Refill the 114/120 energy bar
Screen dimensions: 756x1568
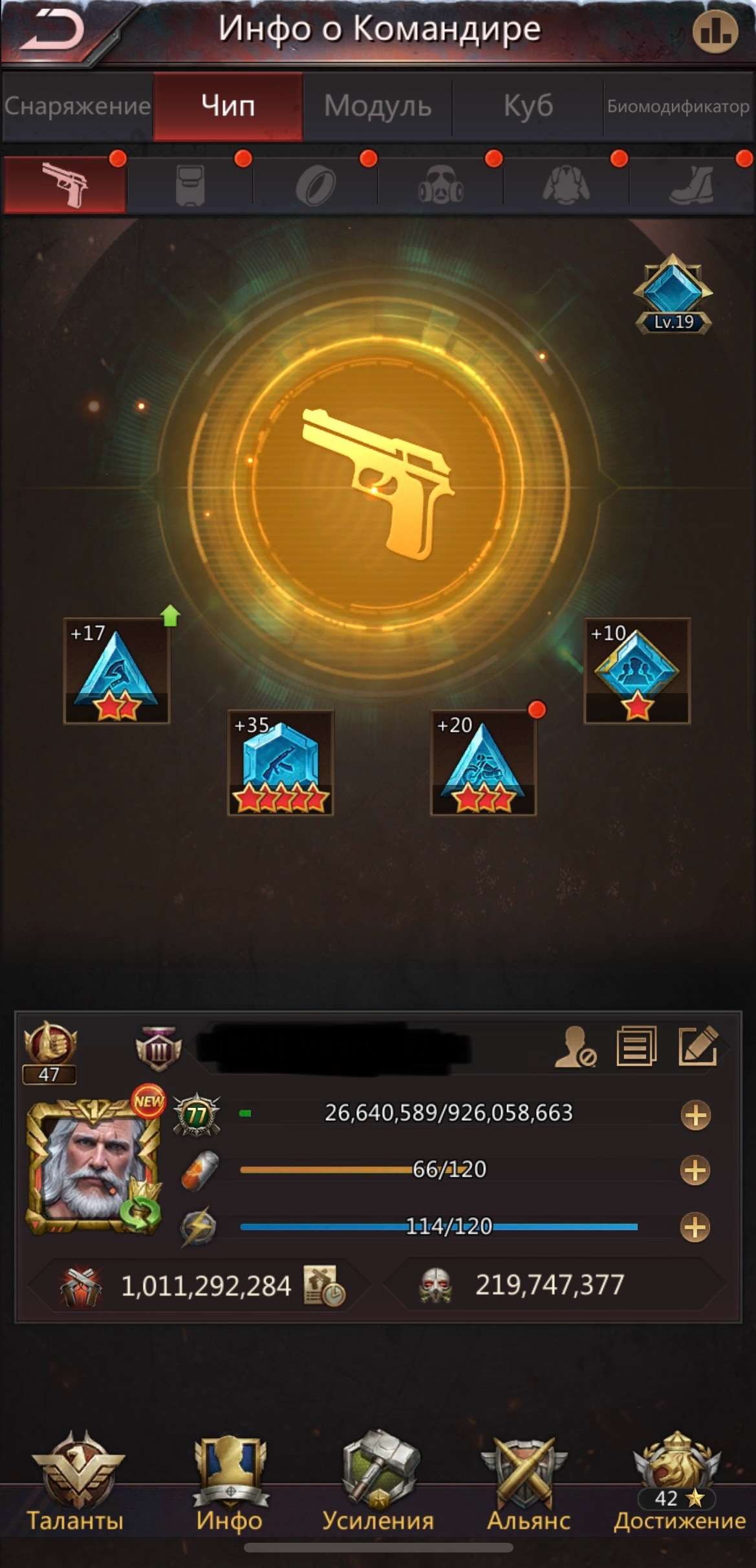point(696,1228)
